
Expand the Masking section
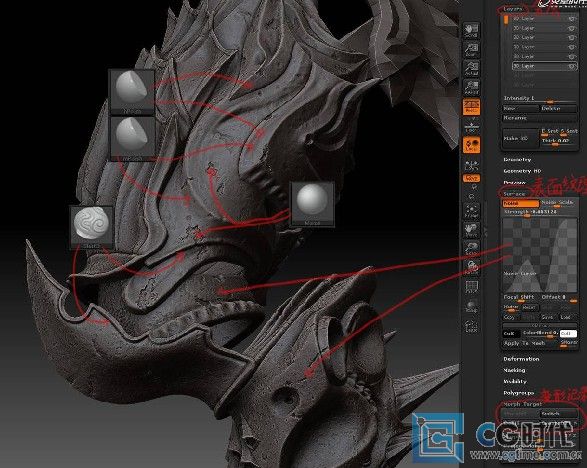point(514,370)
